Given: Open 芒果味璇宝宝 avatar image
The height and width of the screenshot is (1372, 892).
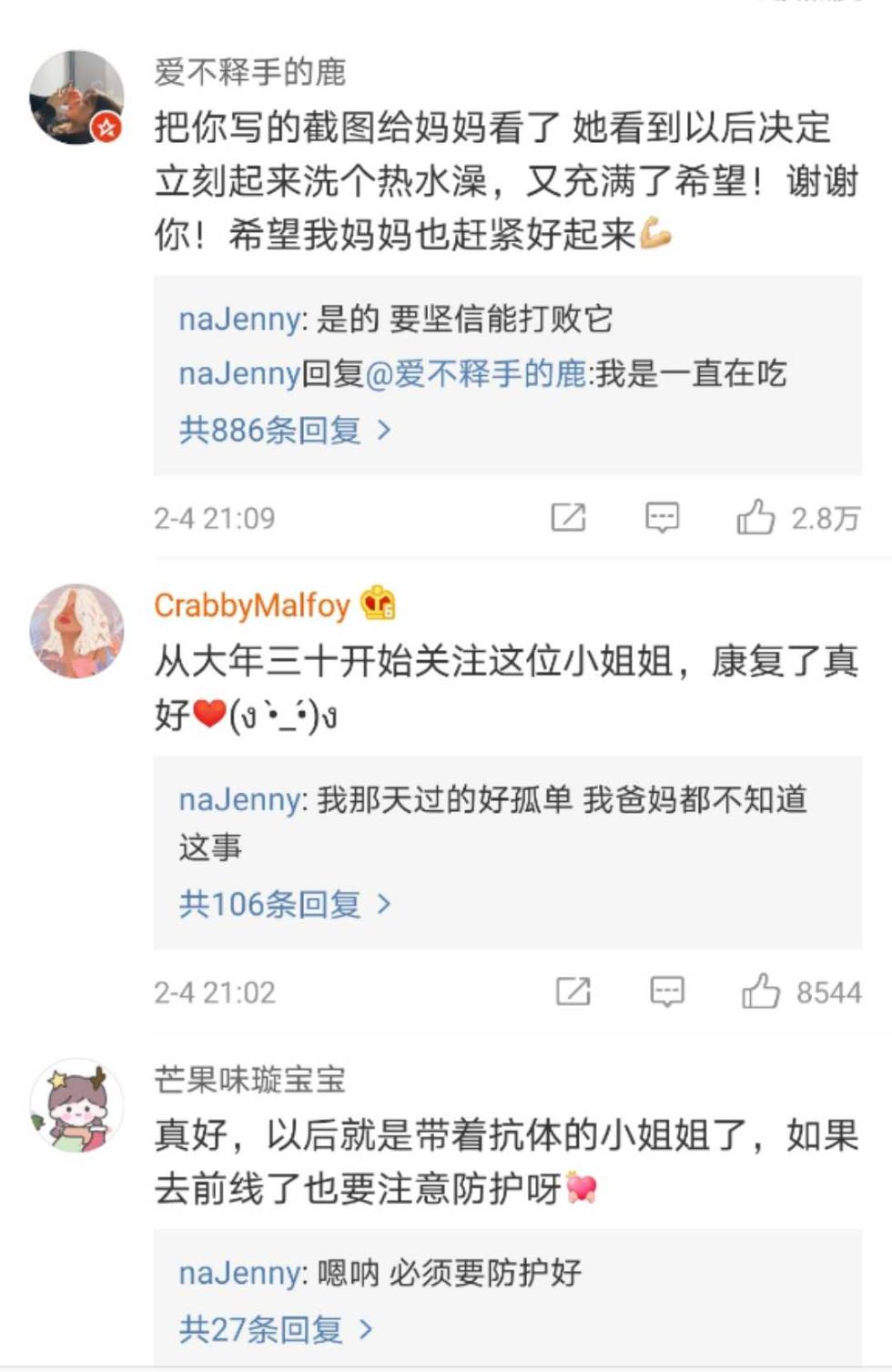Looking at the screenshot, I should click(76, 1105).
